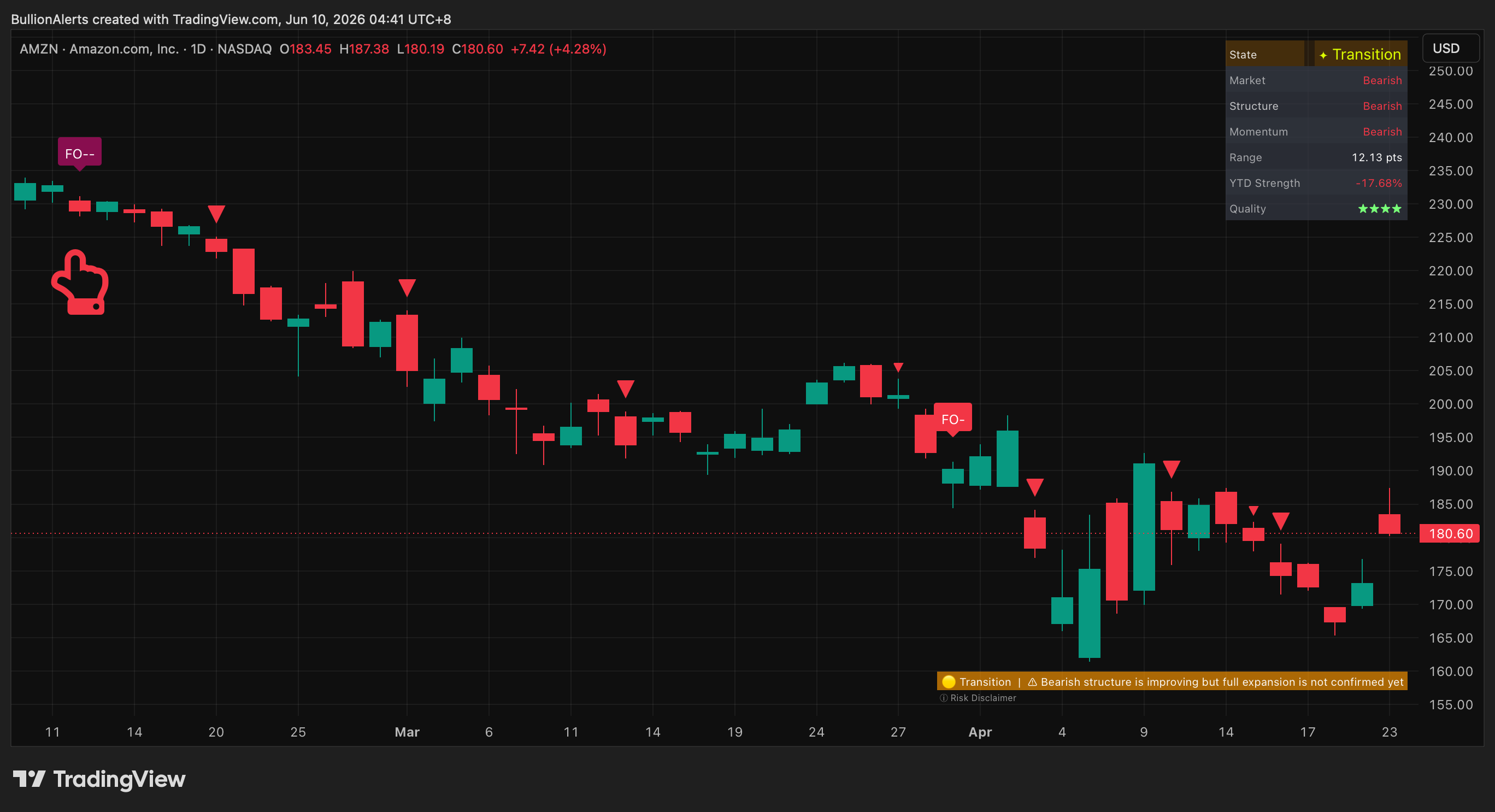Click the green Quality star rating
The image size is (1495, 812).
(1380, 208)
